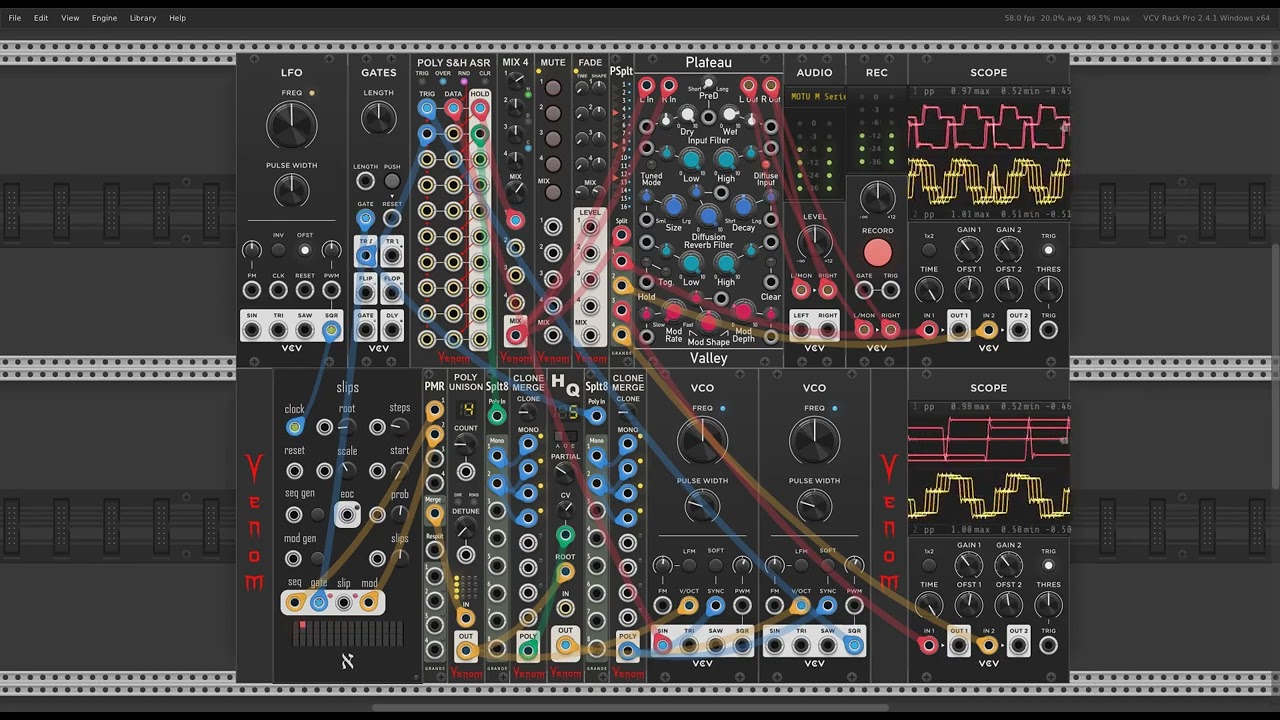Image resolution: width=1280 pixels, height=720 pixels.
Task: Click the LFO SQR output jack
Action: (x=331, y=330)
